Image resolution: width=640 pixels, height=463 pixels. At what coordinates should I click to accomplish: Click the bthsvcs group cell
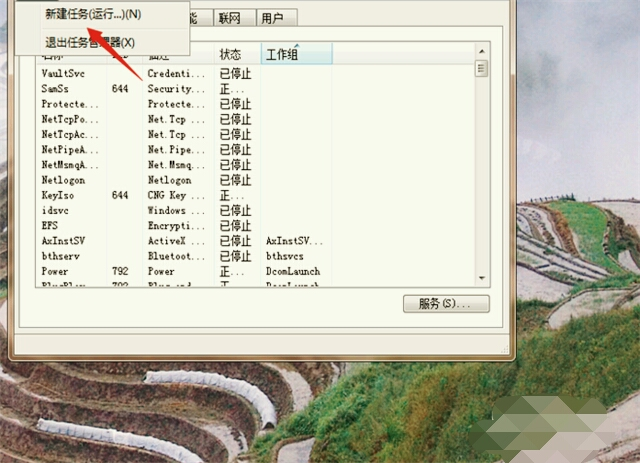(284, 256)
